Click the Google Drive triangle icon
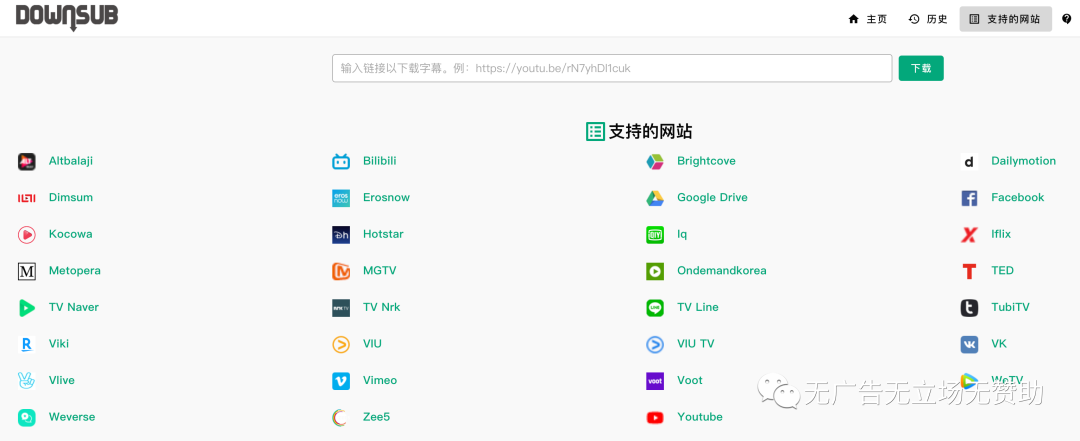Screen dimensions: 1080x441 click(655, 198)
